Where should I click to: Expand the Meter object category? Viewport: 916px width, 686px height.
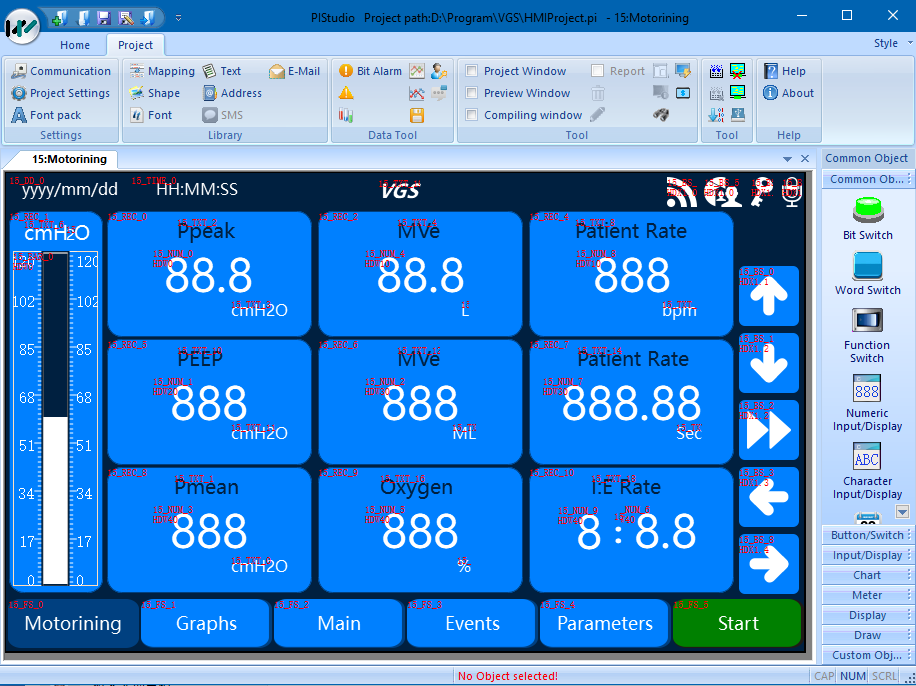click(868, 595)
